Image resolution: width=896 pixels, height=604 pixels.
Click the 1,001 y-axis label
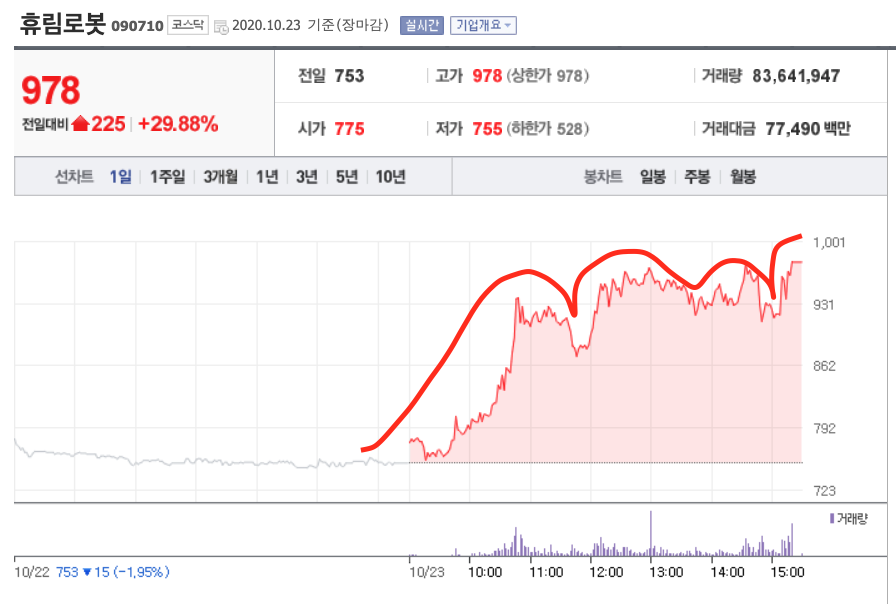(x=829, y=242)
